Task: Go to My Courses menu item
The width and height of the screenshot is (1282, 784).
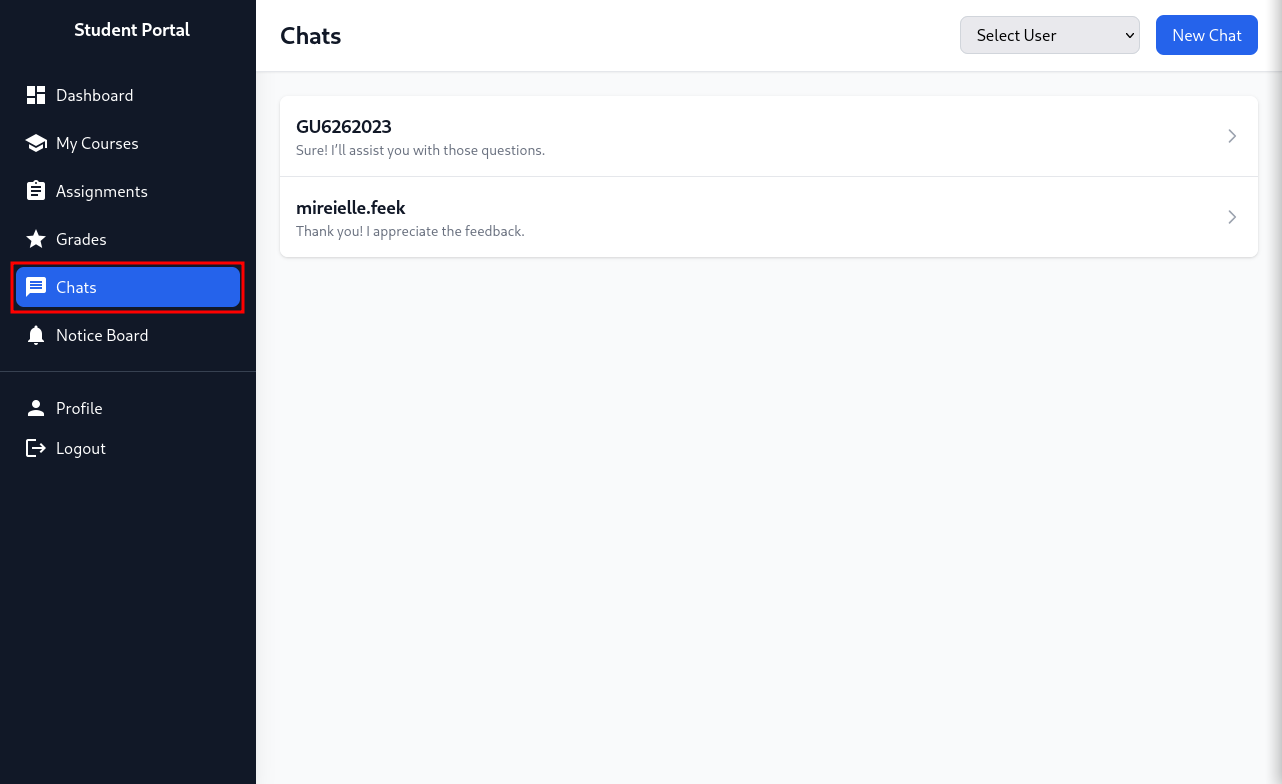Action: (x=97, y=143)
